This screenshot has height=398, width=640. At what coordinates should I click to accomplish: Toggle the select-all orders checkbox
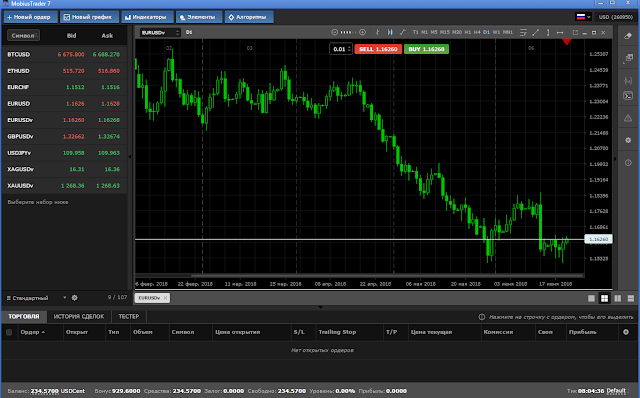click(x=9, y=332)
